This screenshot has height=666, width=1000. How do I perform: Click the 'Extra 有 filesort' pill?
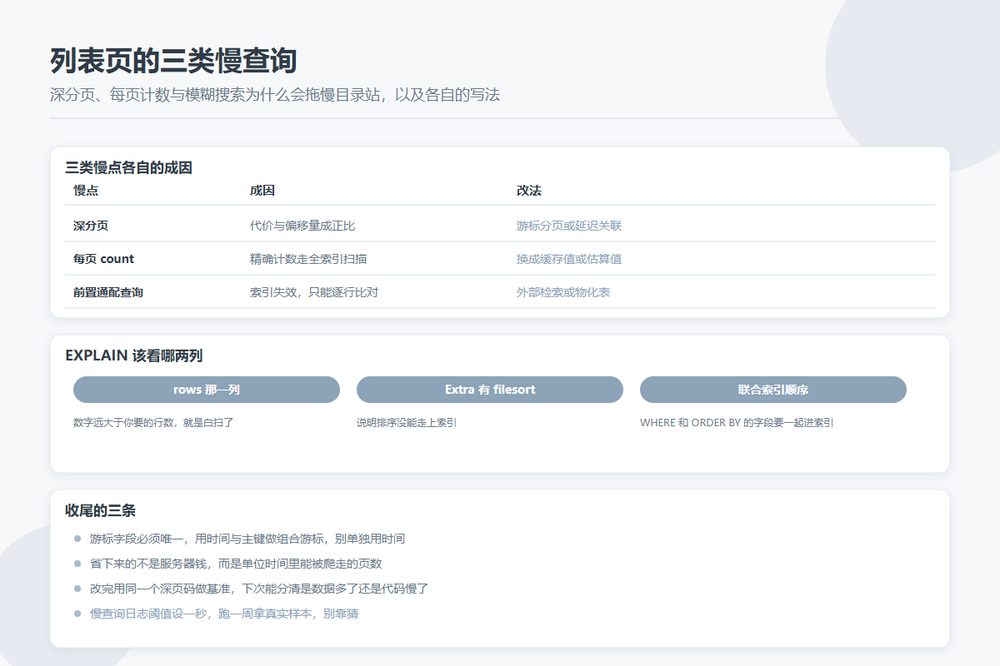coord(490,389)
